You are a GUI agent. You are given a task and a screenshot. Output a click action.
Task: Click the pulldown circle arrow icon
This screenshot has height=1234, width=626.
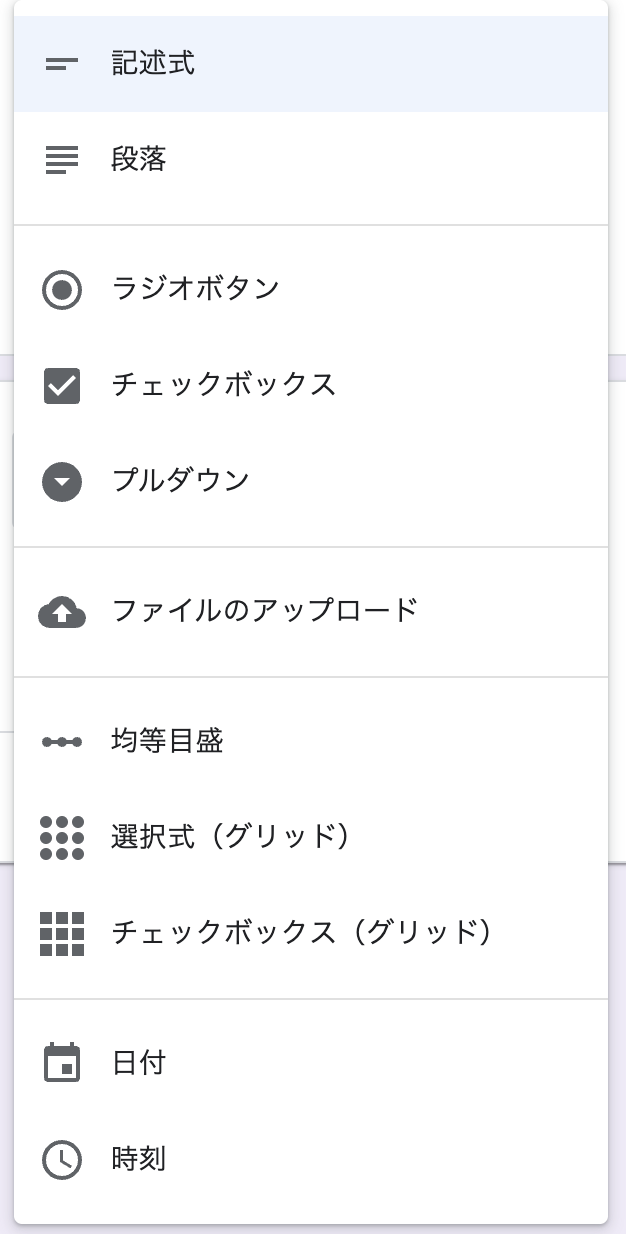point(61,481)
